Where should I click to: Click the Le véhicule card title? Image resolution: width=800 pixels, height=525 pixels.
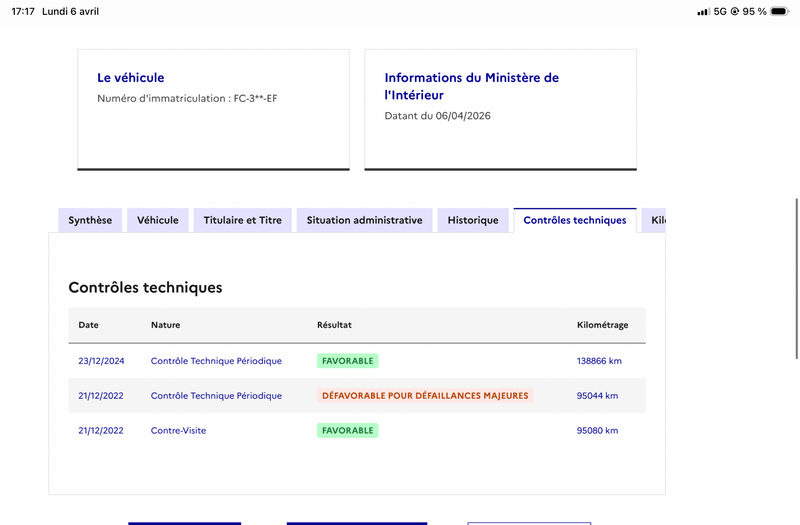click(131, 78)
